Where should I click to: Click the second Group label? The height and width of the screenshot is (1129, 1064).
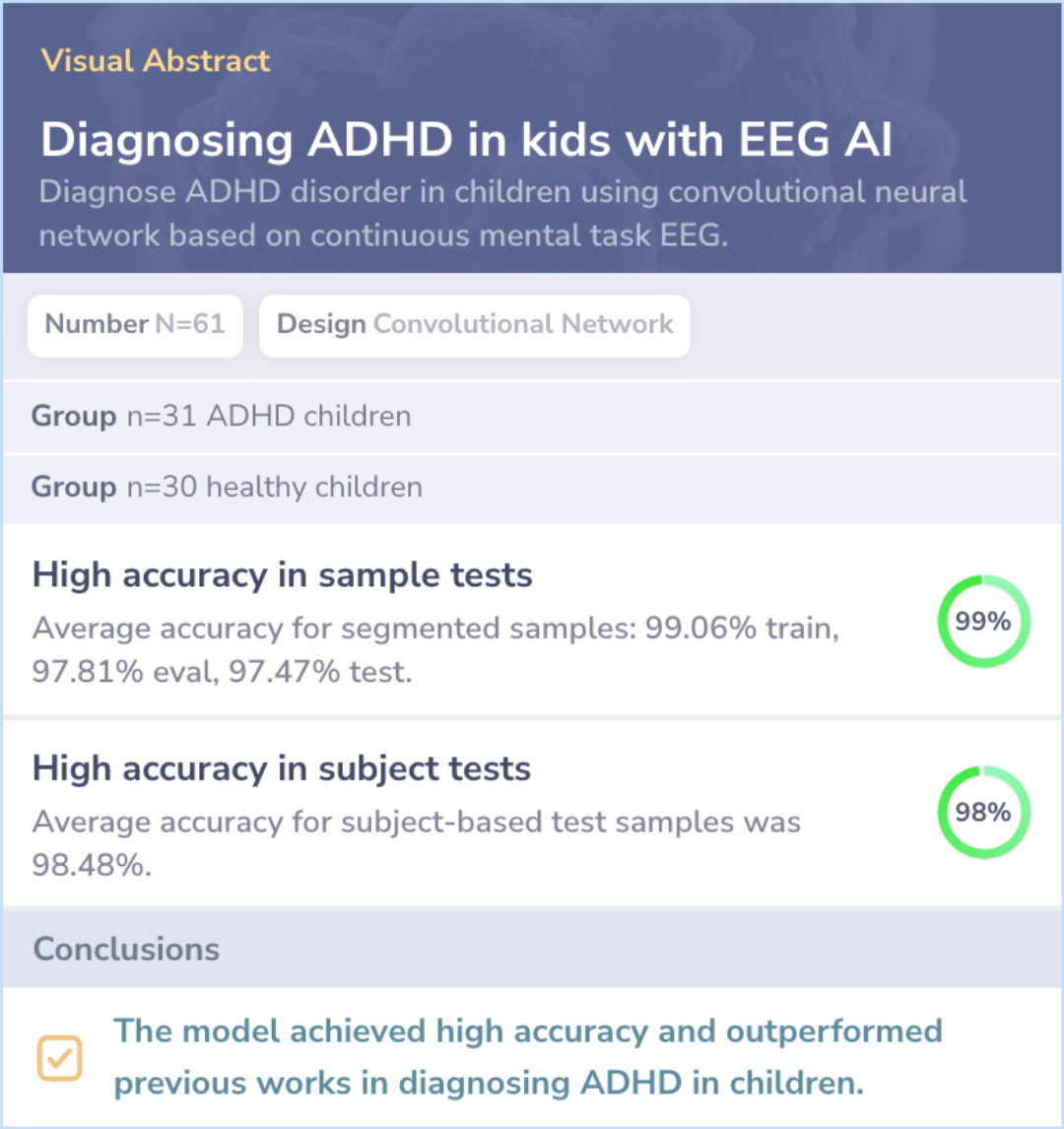pos(74,488)
